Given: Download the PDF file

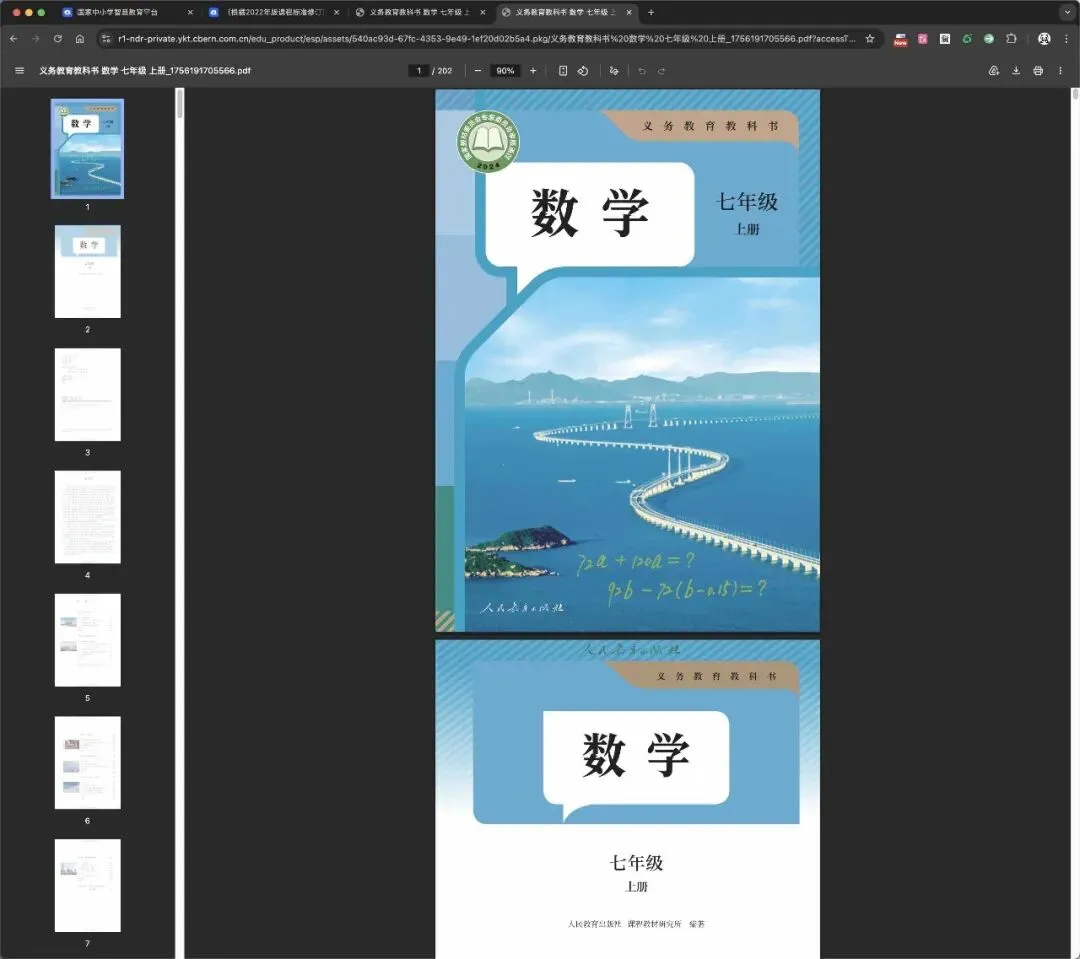Looking at the screenshot, I should tap(1016, 71).
